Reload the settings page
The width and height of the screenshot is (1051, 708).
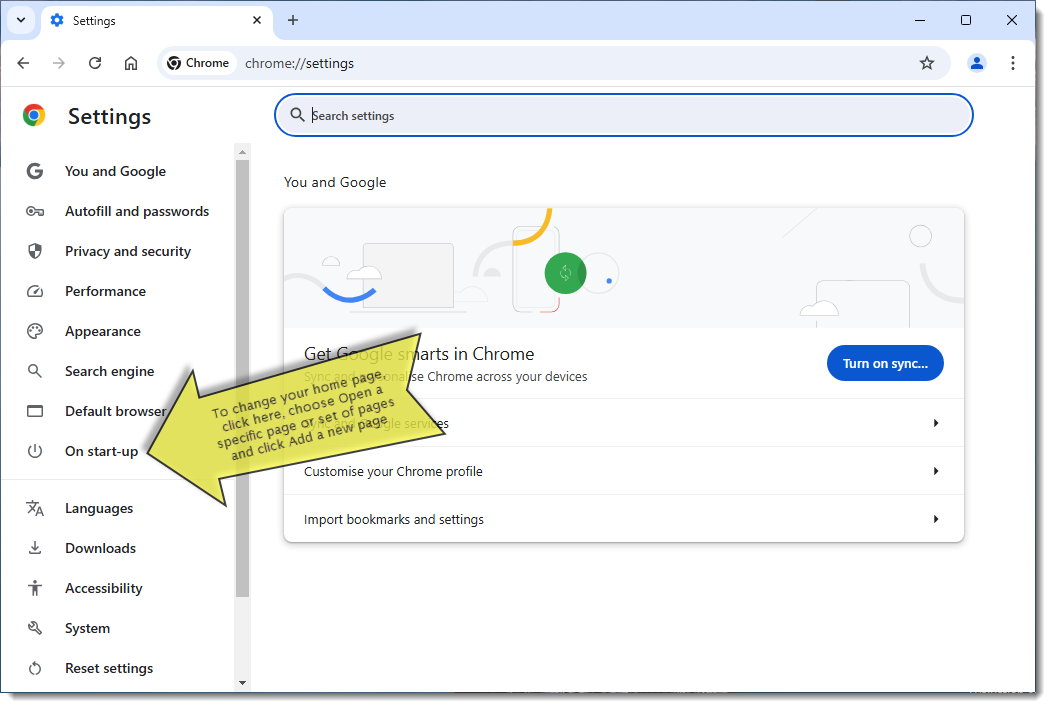point(94,63)
